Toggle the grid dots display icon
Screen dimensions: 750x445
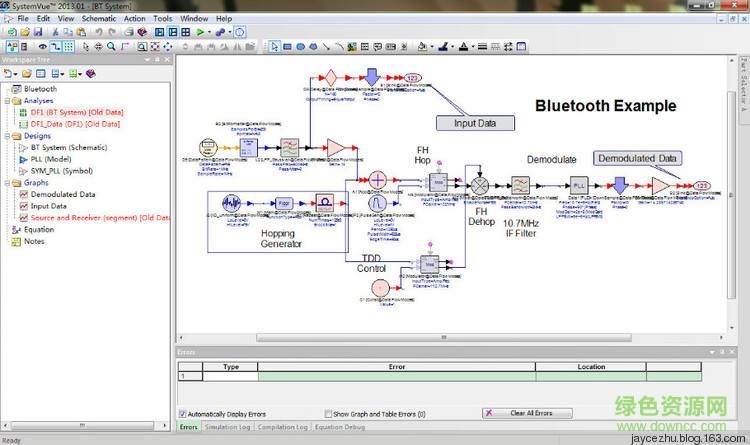pyautogui.click(x=68, y=46)
